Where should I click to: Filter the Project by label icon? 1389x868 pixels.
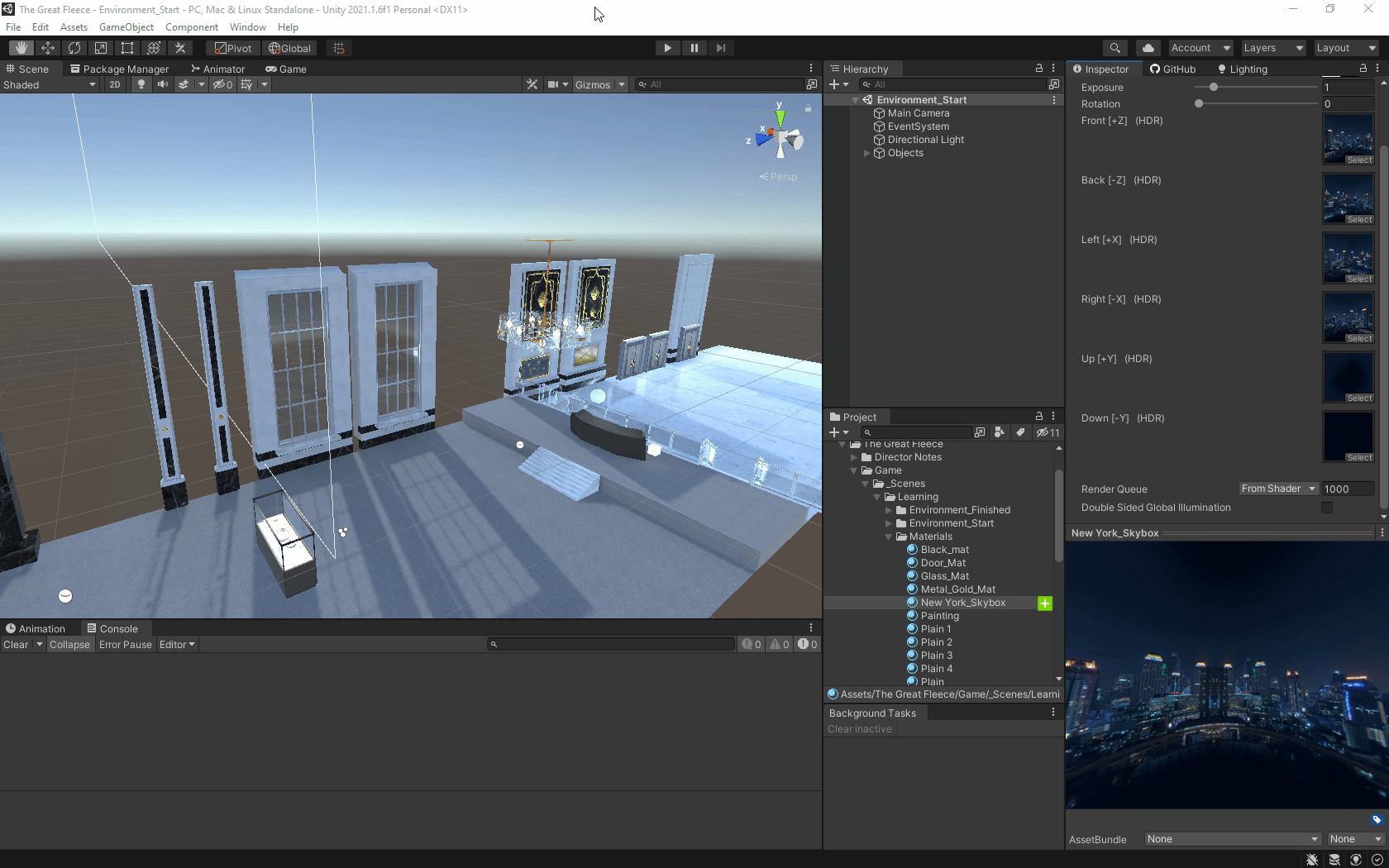pos(1020,432)
